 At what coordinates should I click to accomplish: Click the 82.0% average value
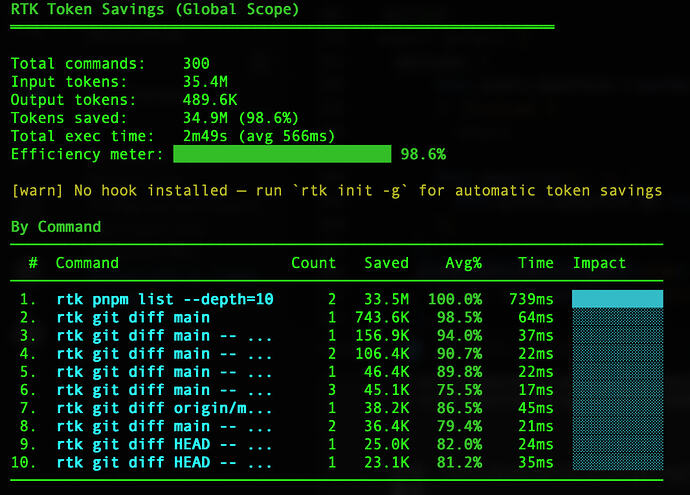tap(459, 444)
